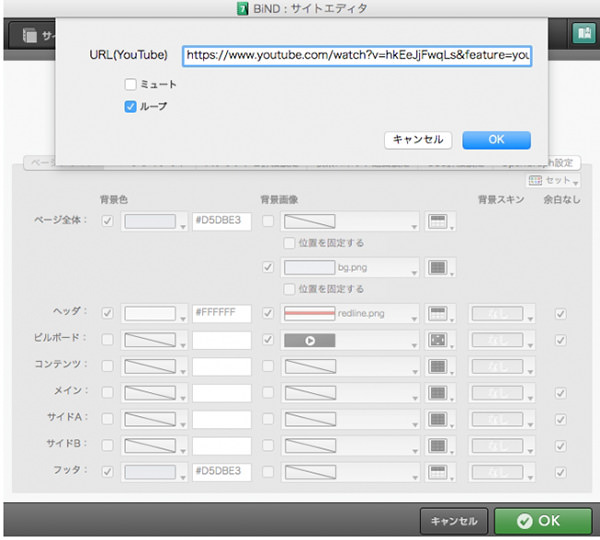Toggle ヘッダ background color checkbox
Screen dimensions: 600x540
point(107,314)
